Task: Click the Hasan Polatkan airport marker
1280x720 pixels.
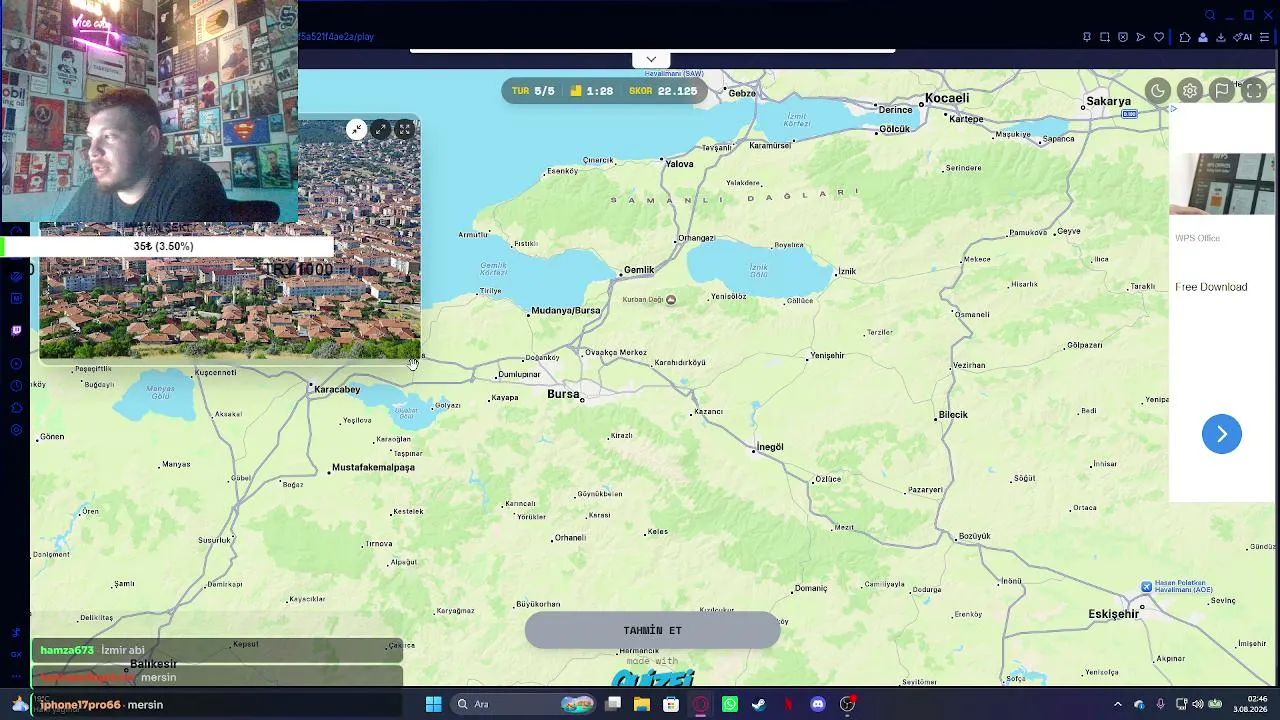Action: coord(1147,587)
